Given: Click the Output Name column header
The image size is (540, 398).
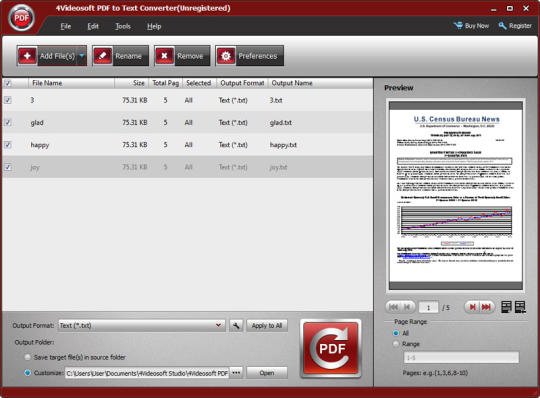Looking at the screenshot, I should [x=292, y=83].
